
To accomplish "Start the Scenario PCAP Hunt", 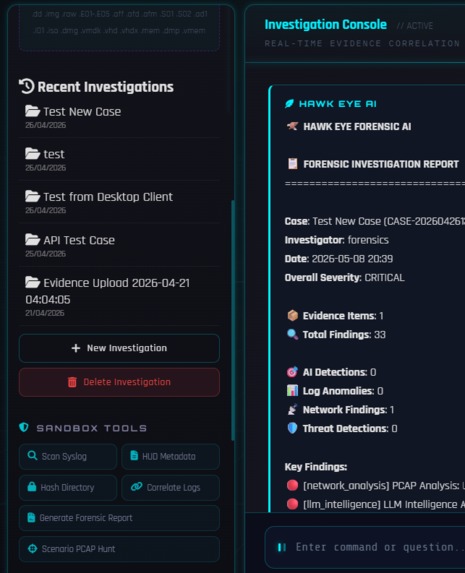I will (x=119, y=549).
